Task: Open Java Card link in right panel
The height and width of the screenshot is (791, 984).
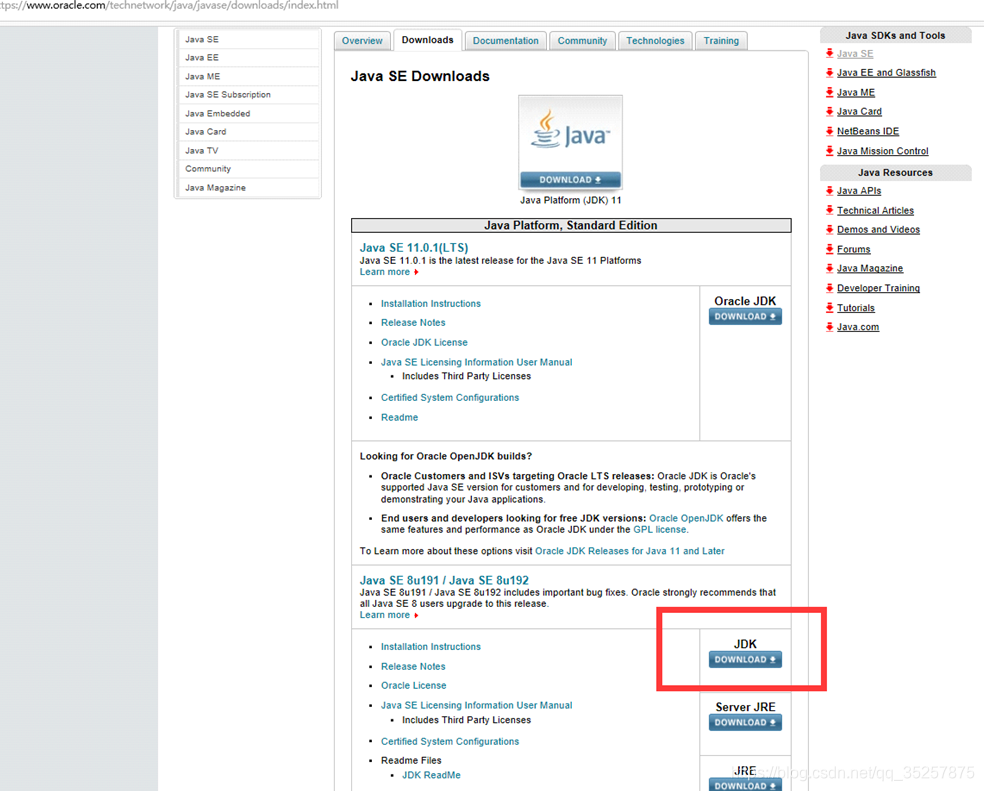Action: (x=859, y=111)
